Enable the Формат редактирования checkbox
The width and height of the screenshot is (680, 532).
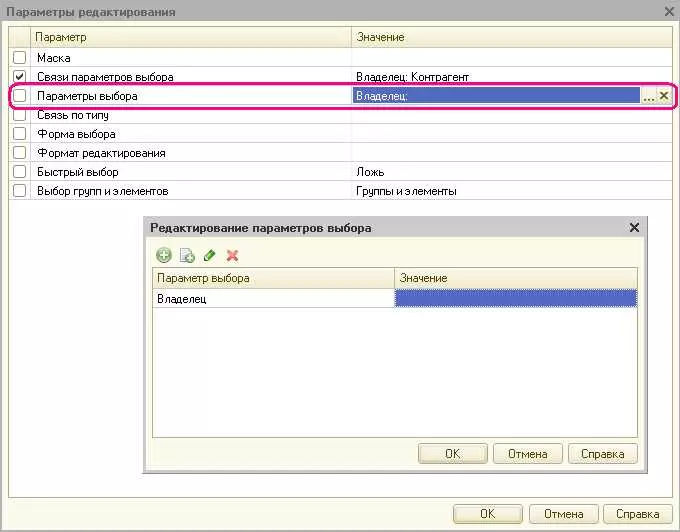point(20,153)
